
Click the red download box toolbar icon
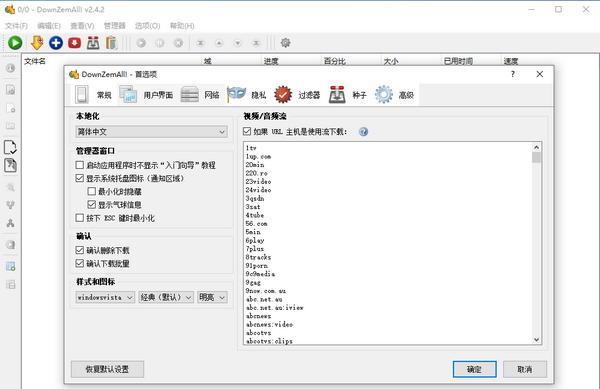click(x=74, y=42)
